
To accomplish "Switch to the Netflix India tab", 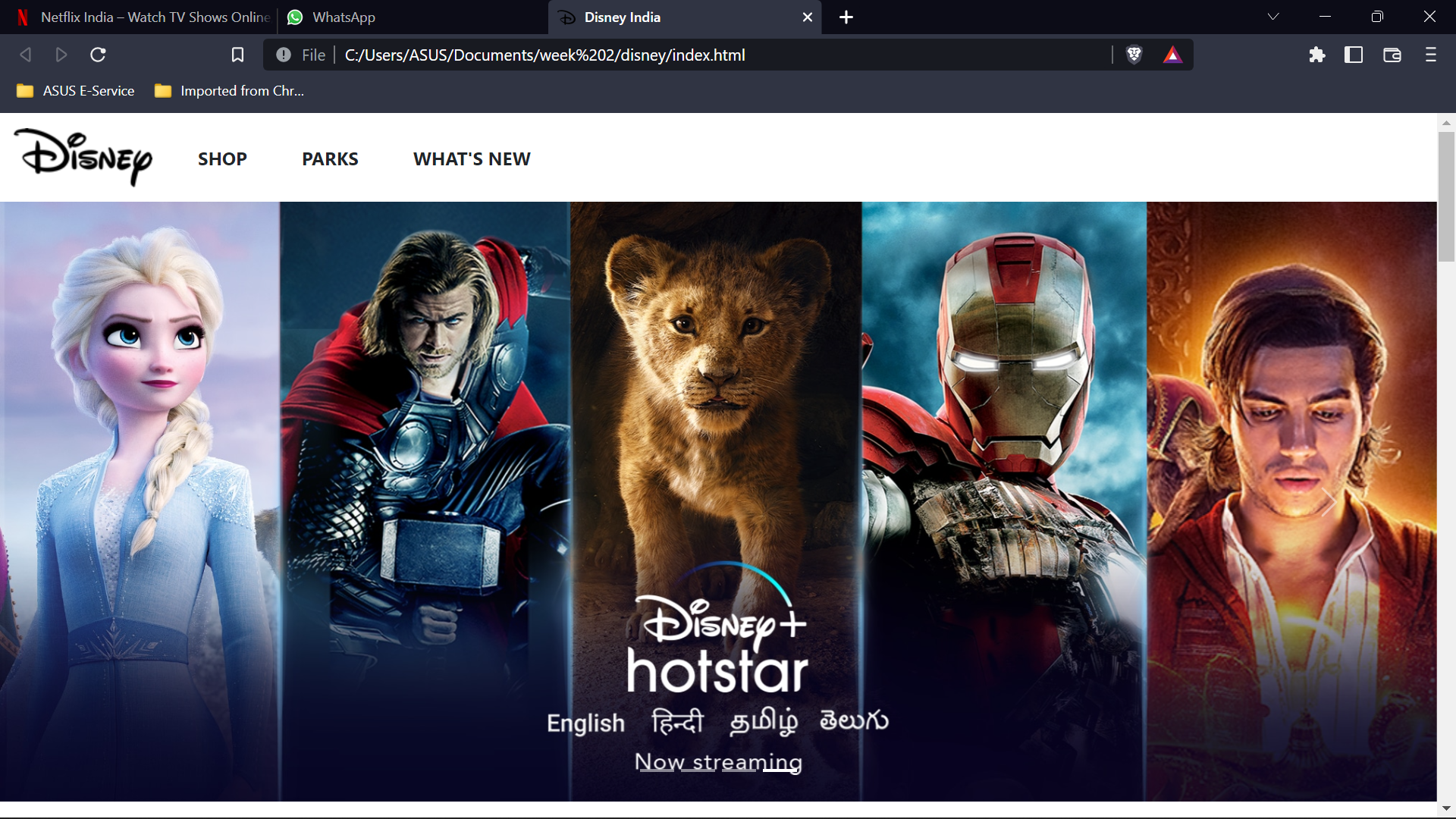I will [144, 17].
